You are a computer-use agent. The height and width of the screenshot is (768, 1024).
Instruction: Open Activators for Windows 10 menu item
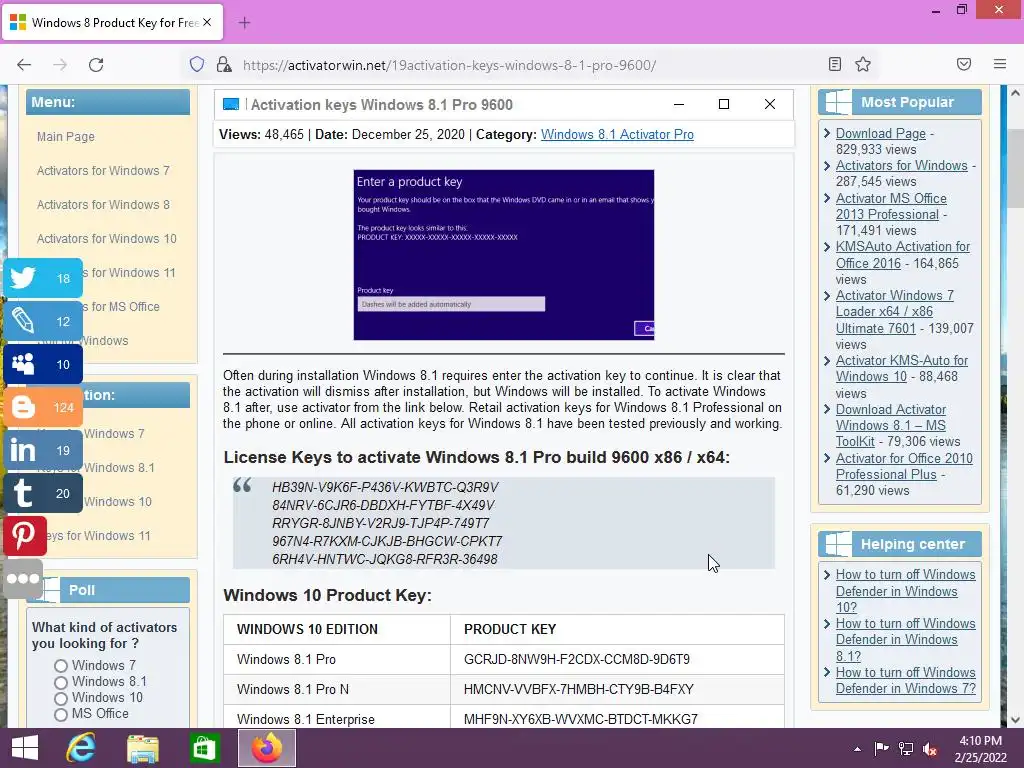click(106, 238)
